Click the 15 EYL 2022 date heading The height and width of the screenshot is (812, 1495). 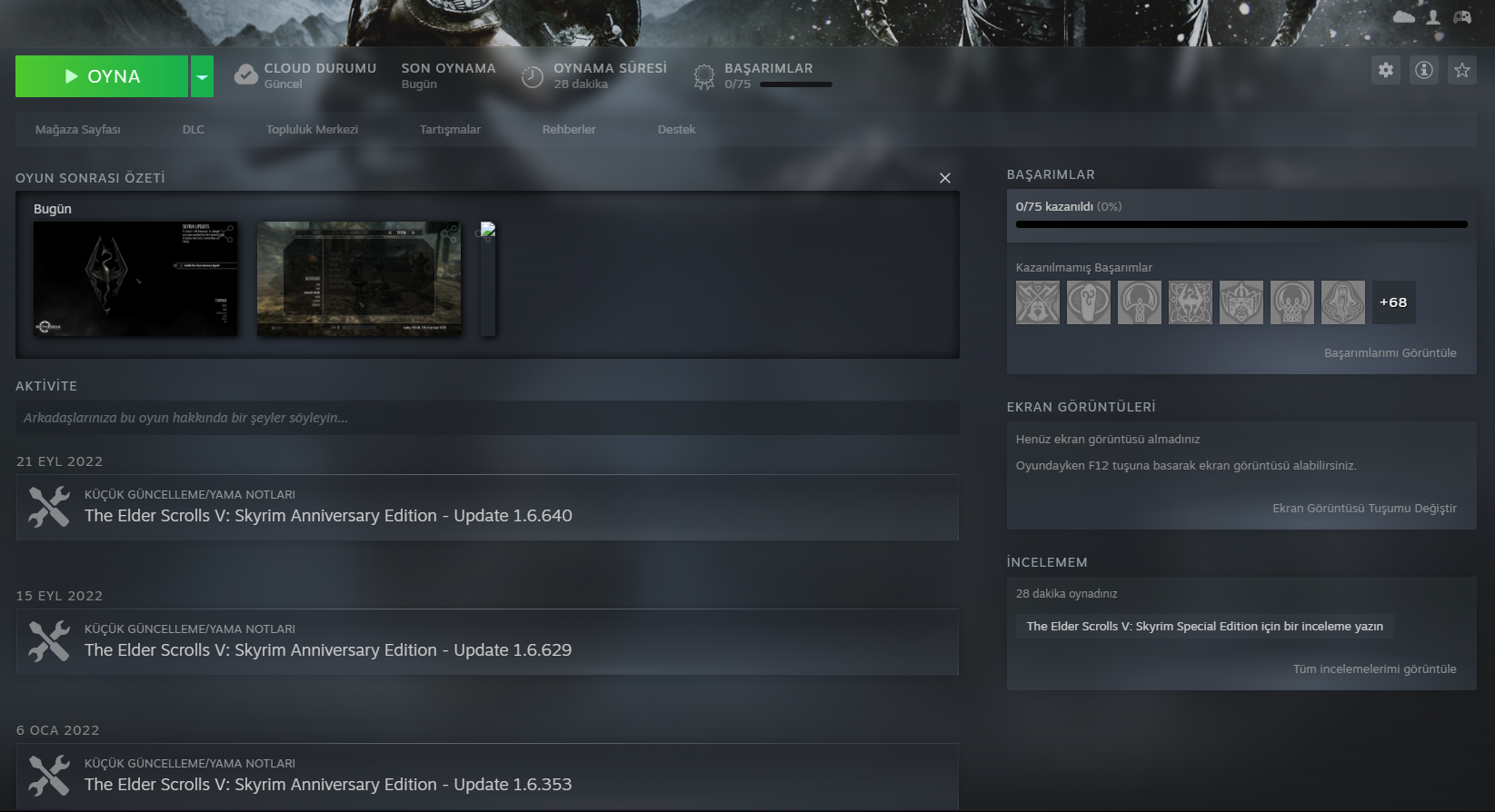59,596
